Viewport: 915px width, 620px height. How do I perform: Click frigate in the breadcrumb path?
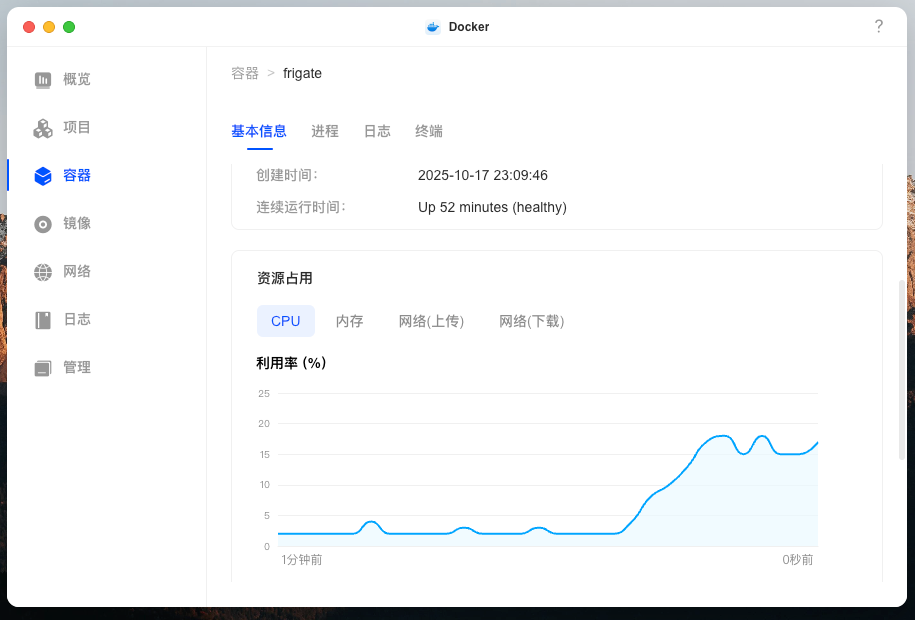[x=302, y=73]
